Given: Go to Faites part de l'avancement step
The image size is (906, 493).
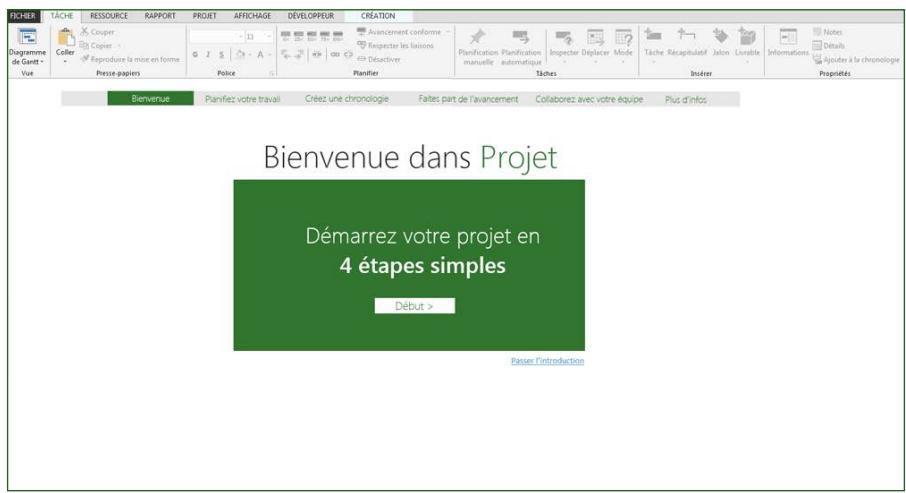Looking at the screenshot, I should [468, 99].
